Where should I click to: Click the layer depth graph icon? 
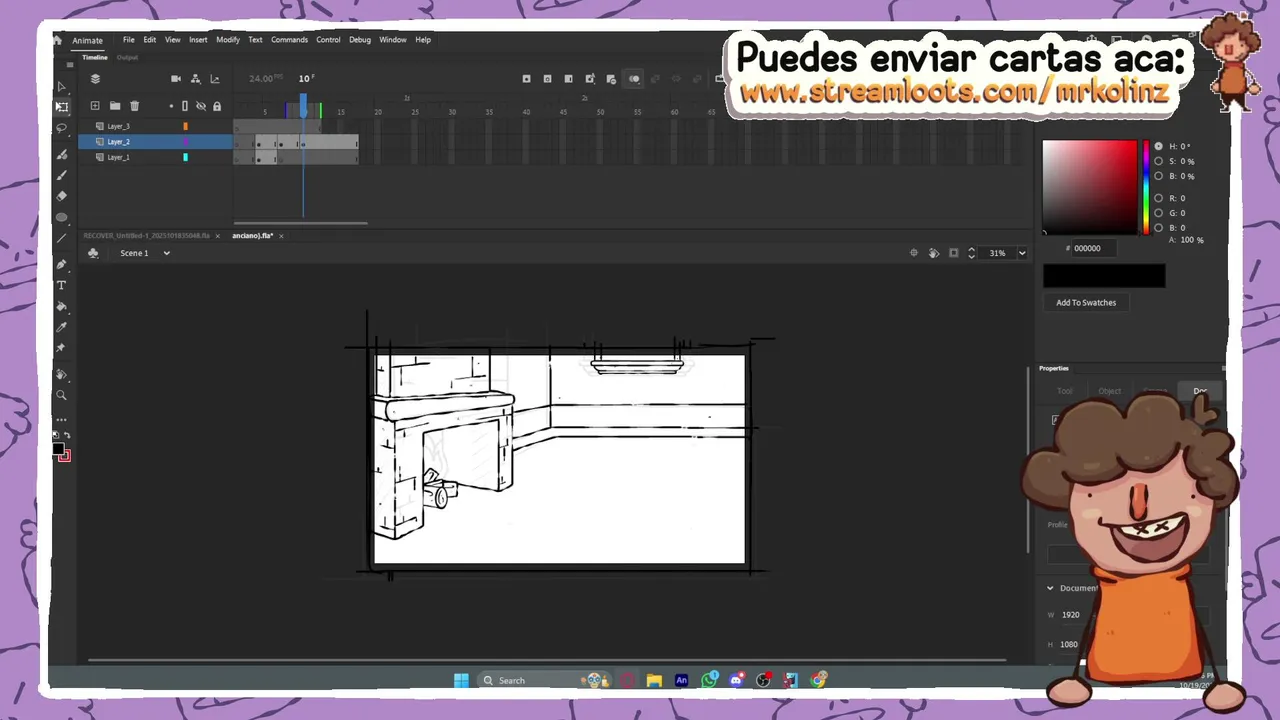click(x=214, y=79)
